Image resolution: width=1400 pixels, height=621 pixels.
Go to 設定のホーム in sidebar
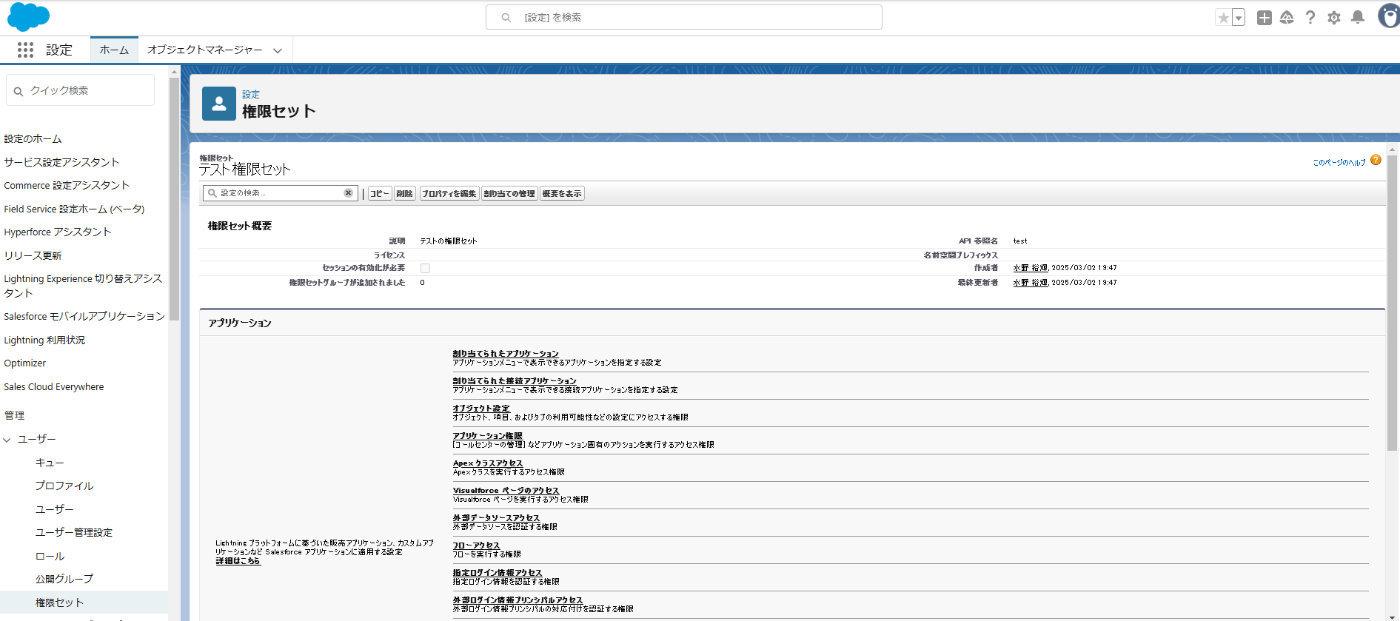(x=33, y=139)
